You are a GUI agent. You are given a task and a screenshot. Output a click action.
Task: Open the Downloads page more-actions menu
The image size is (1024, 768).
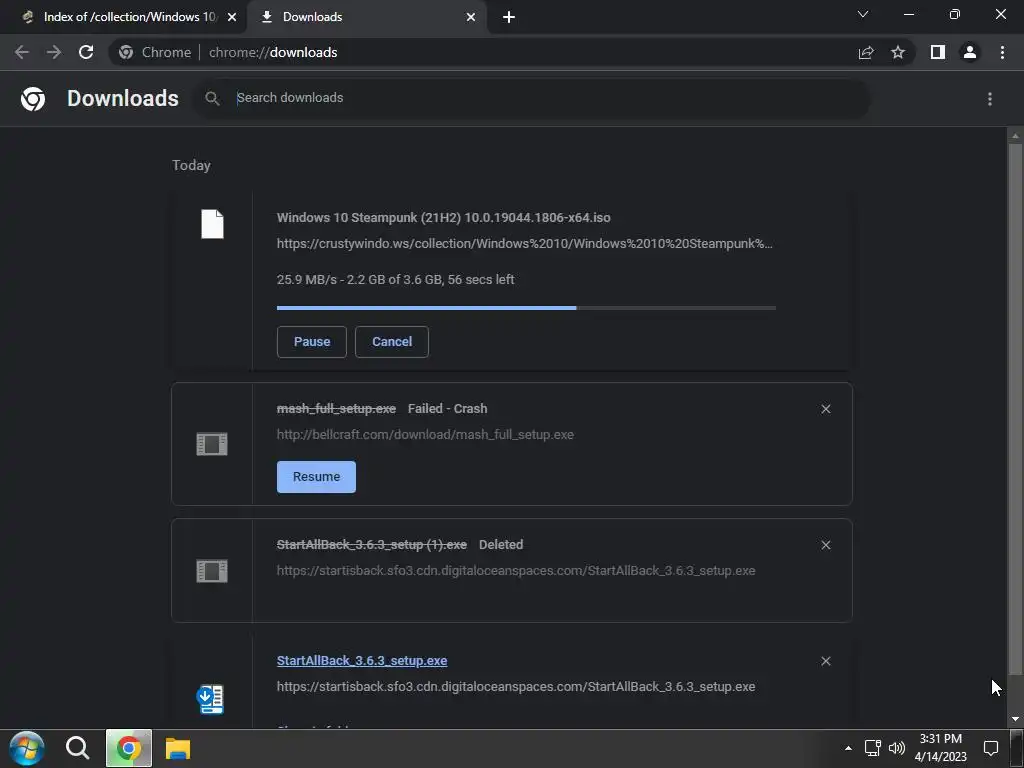(x=990, y=99)
